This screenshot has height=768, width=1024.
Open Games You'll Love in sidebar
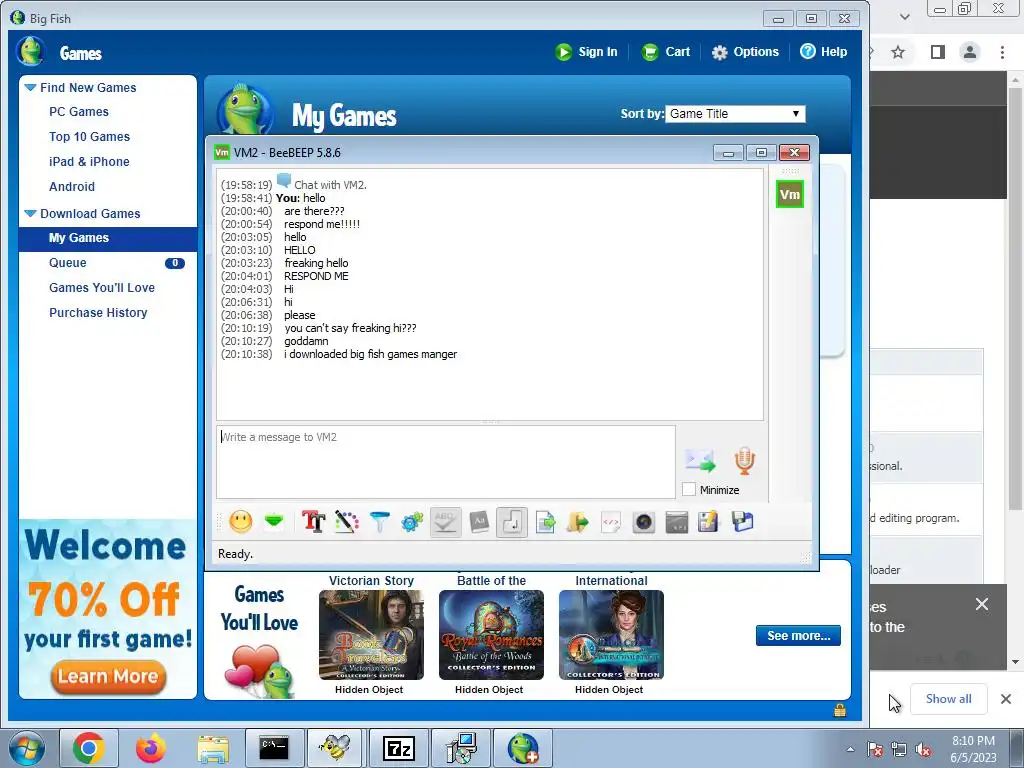pyautogui.click(x=102, y=287)
